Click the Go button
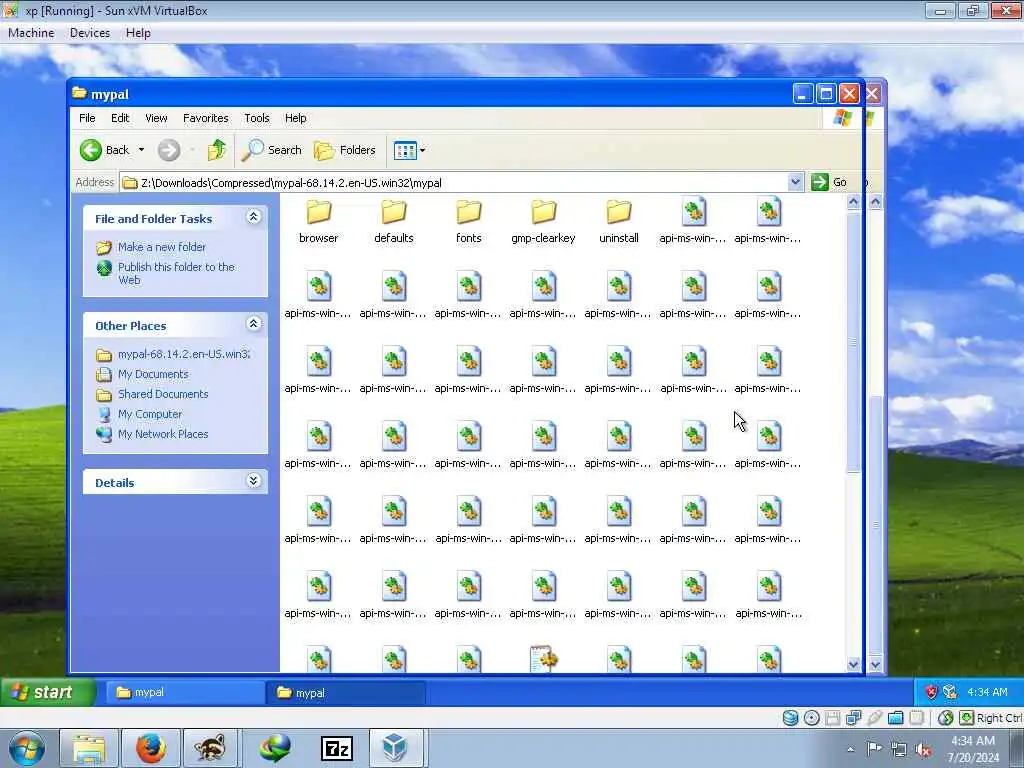 [829, 182]
